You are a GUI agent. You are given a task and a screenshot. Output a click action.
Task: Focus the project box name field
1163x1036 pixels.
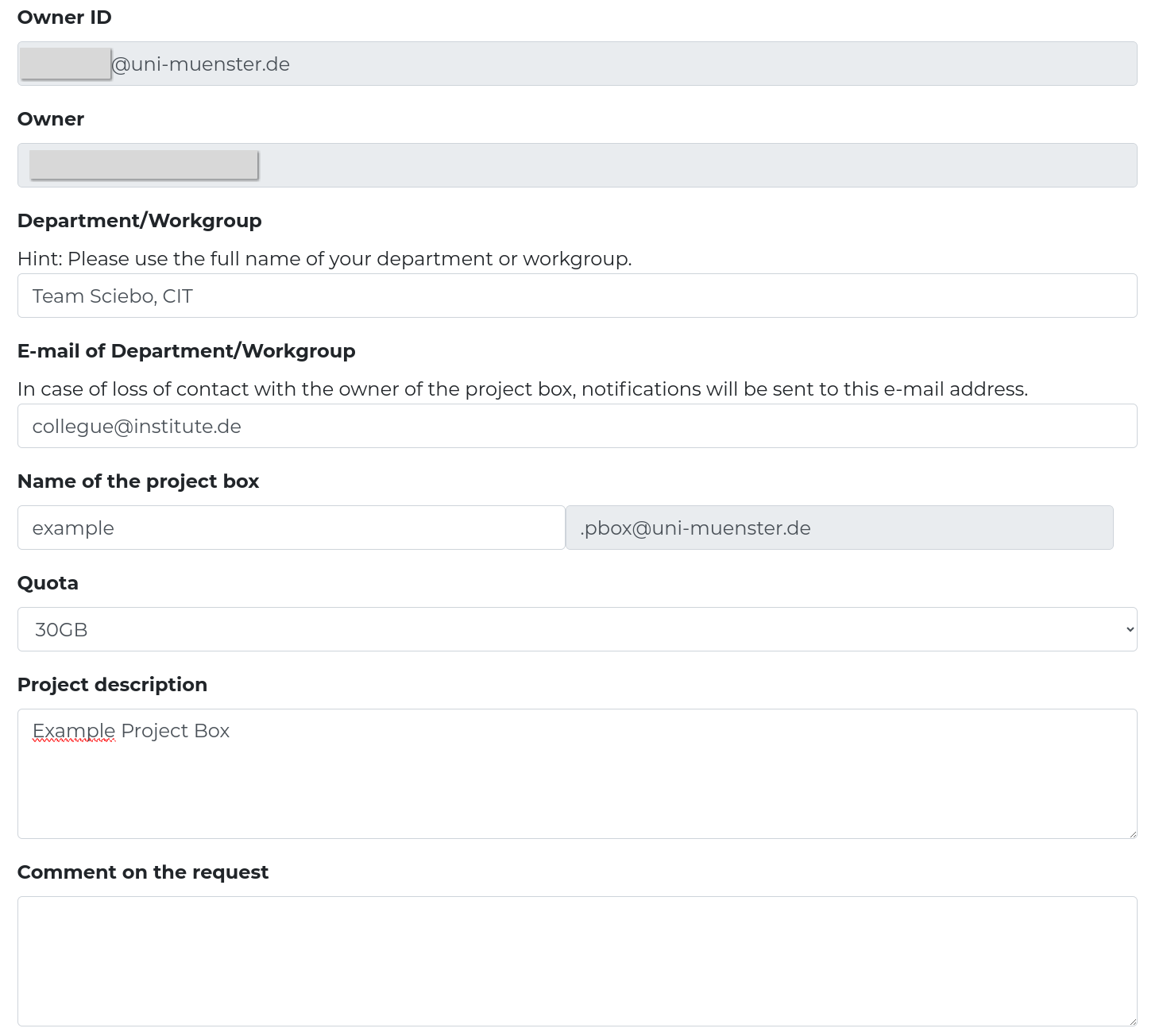point(291,528)
